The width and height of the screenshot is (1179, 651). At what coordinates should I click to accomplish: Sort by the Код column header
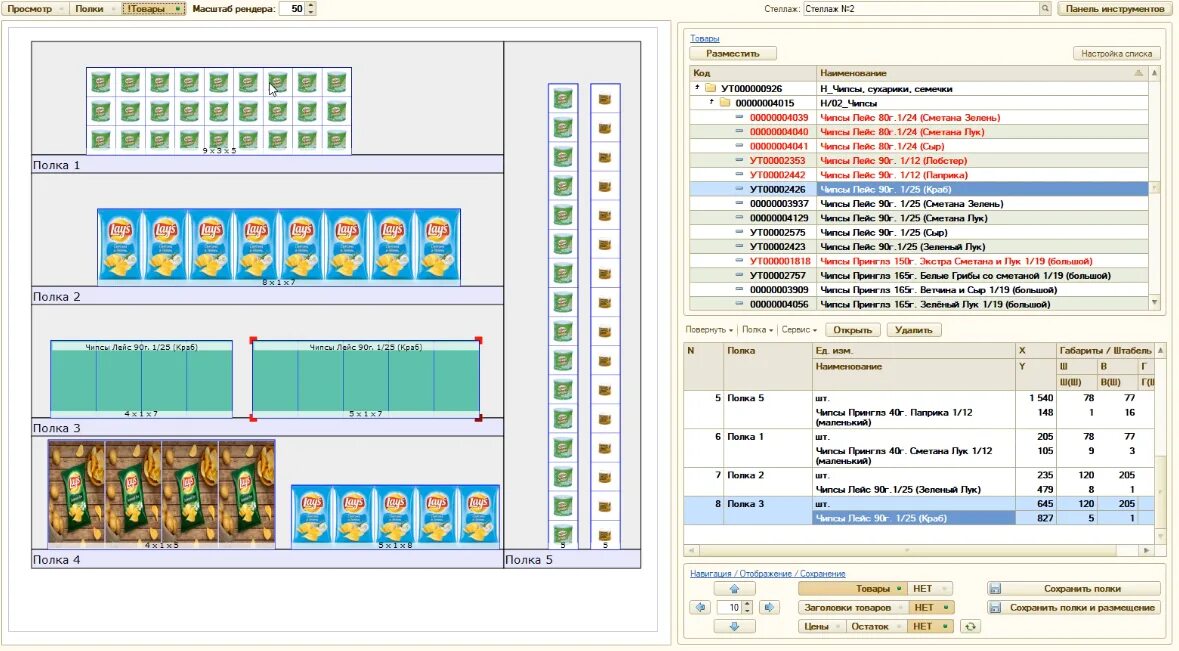(753, 73)
